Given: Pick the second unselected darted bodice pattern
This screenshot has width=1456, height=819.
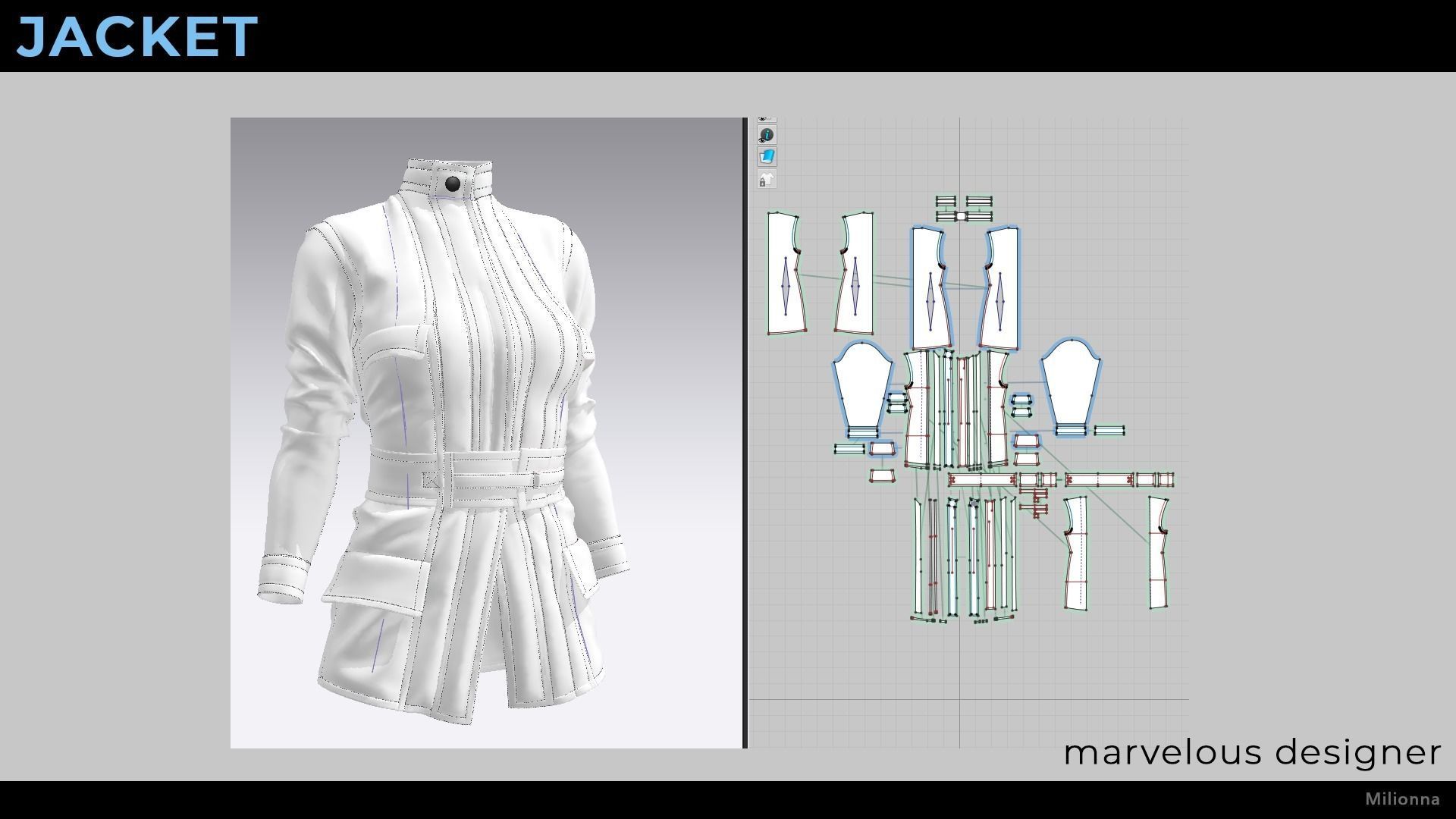Looking at the screenshot, I should [855, 274].
